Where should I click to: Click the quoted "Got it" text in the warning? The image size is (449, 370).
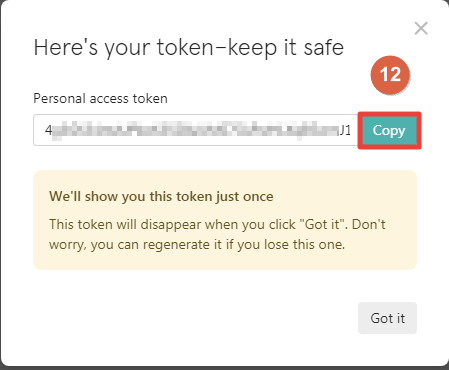(322, 224)
